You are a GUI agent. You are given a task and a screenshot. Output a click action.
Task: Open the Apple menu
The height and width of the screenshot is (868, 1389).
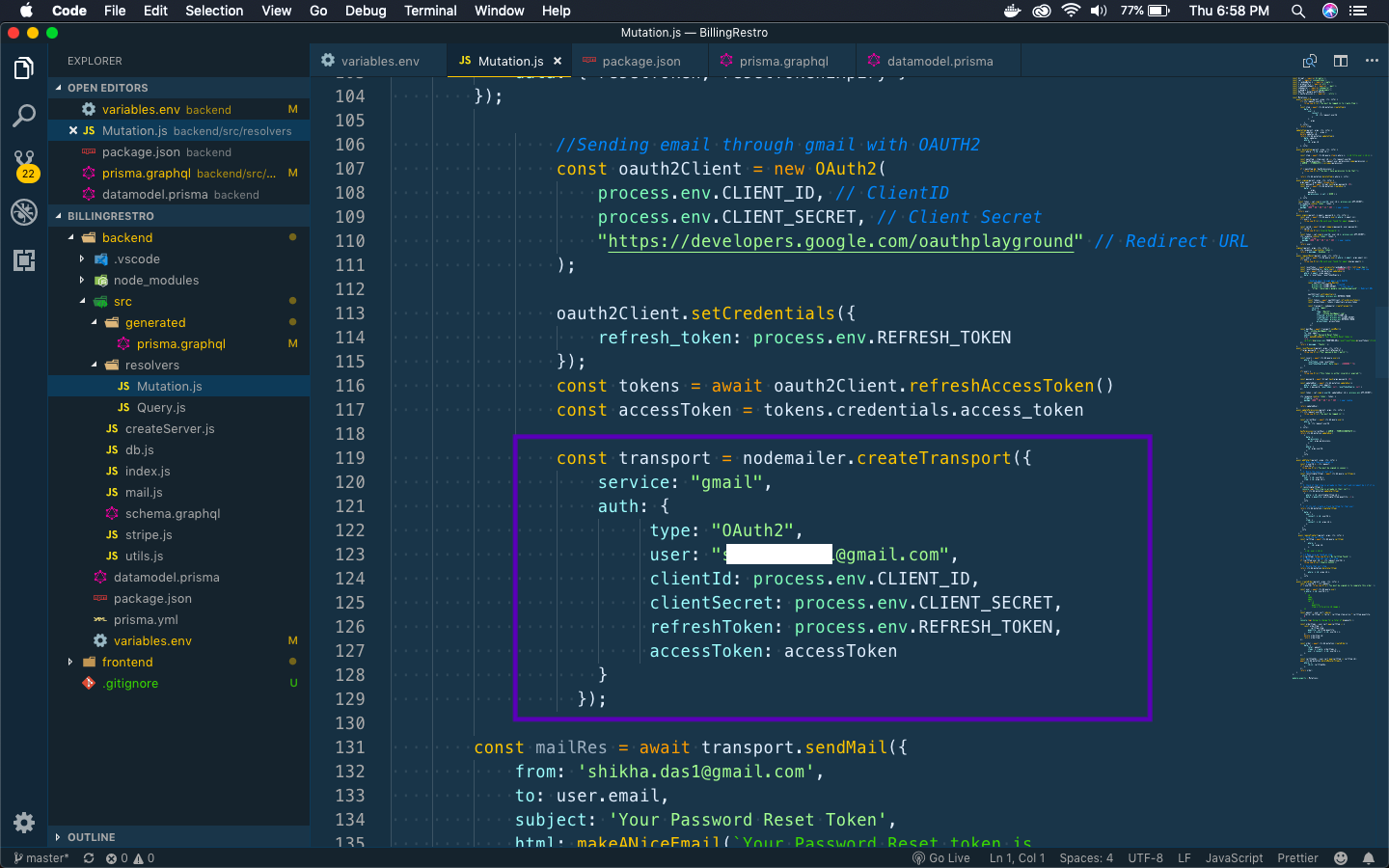pyautogui.click(x=26, y=11)
